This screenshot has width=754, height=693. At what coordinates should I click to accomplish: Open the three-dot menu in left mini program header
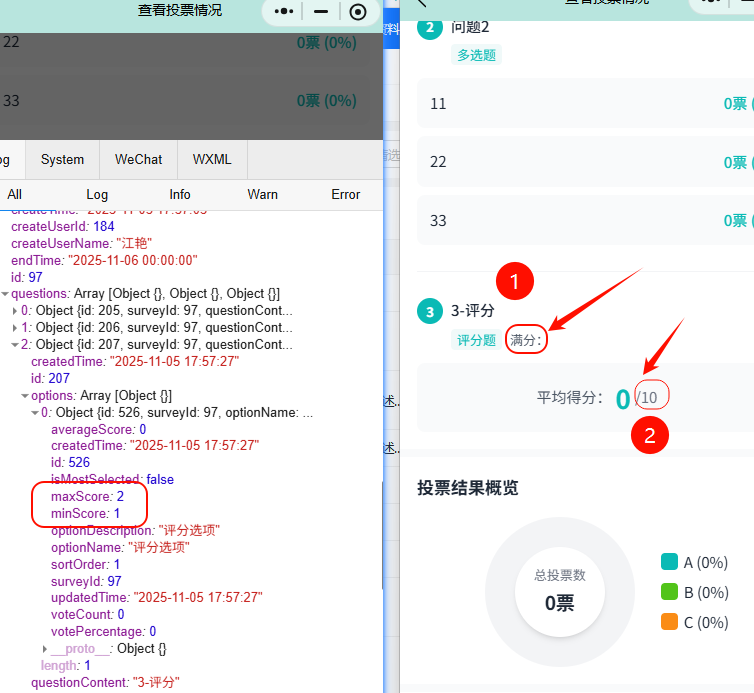tap(285, 12)
